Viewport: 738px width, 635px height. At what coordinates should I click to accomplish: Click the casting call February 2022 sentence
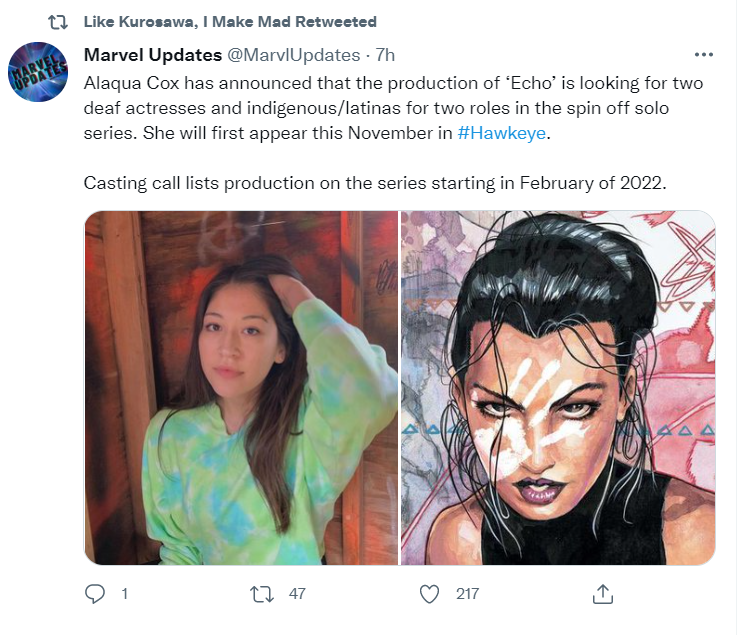[375, 183]
